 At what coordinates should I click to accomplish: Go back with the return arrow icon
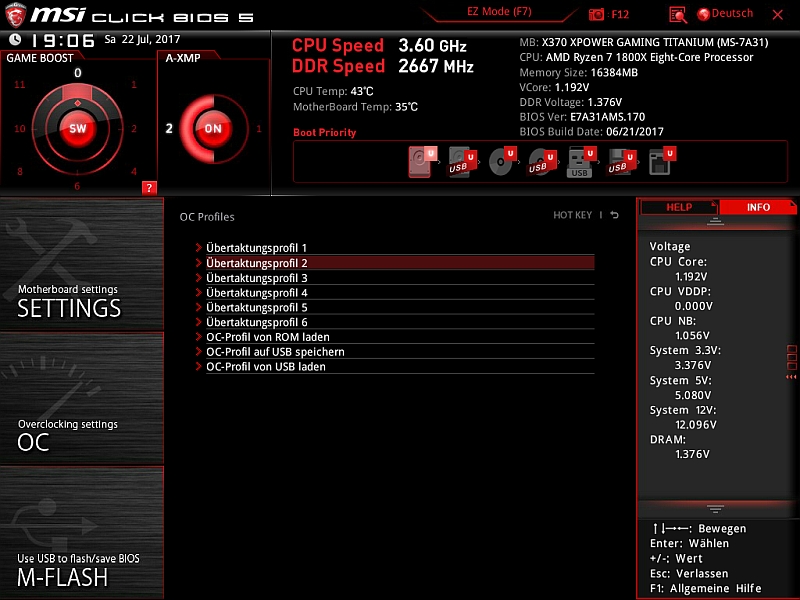pyautogui.click(x=615, y=215)
